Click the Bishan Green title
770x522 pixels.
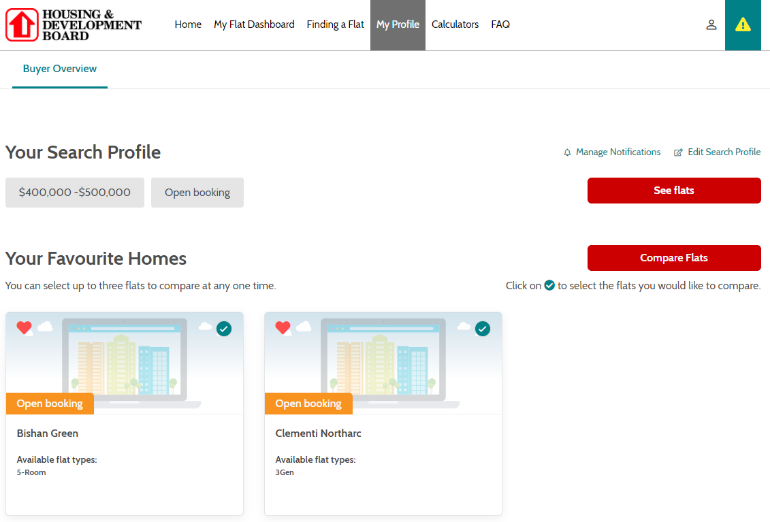[x=48, y=433]
